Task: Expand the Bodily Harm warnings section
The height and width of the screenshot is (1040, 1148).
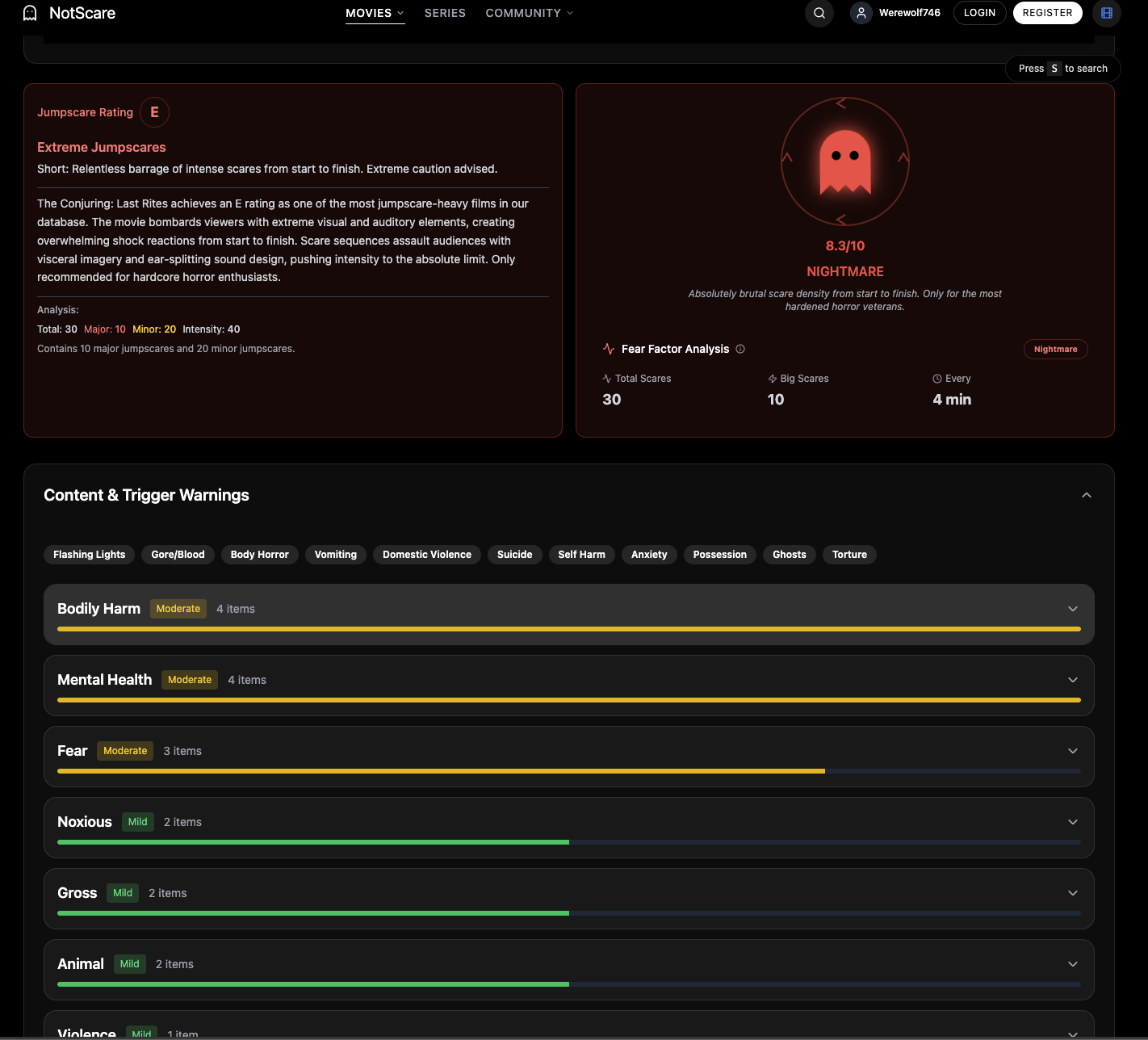Action: tap(1073, 608)
